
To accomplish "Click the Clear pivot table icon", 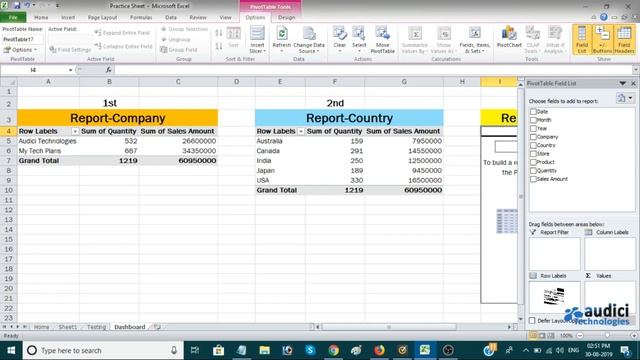I will (339, 33).
